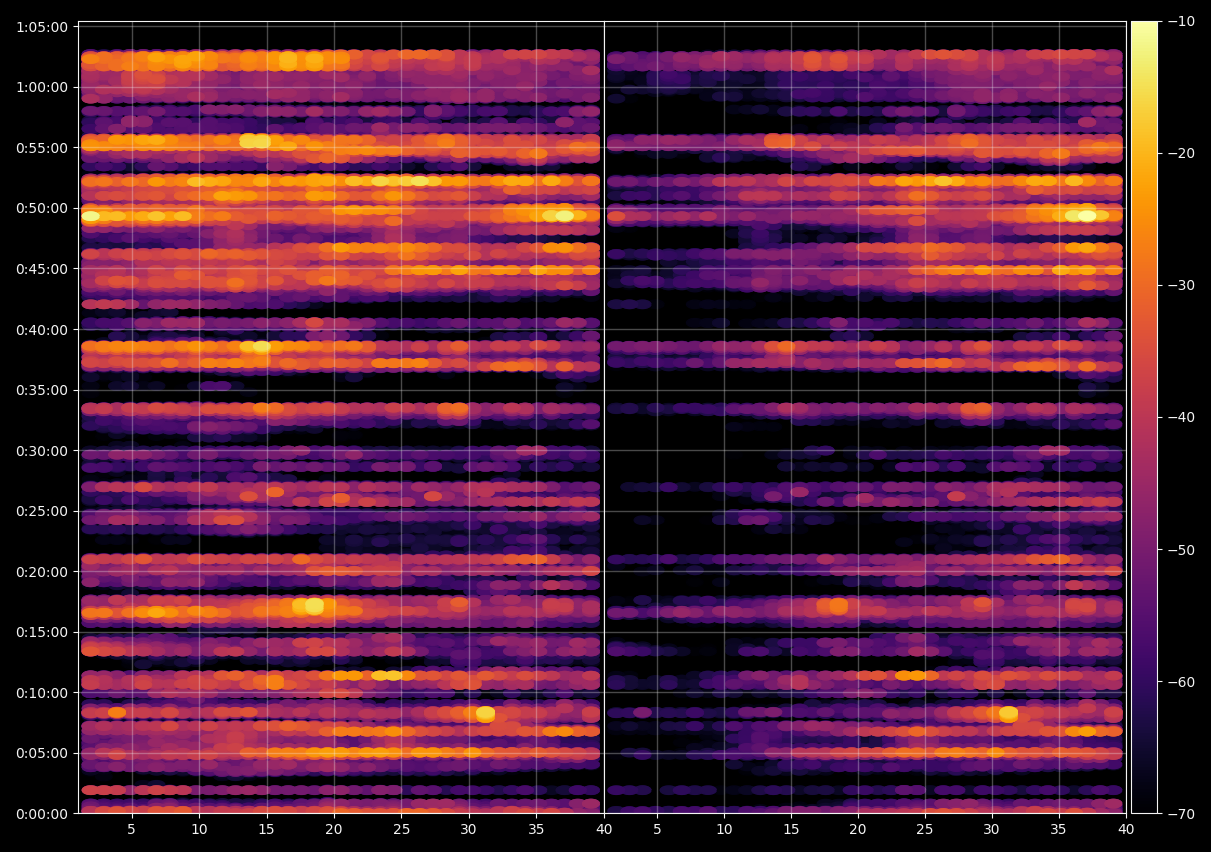
Task: Click the 1:05:00 y-axis tick label
Action: [42, 27]
